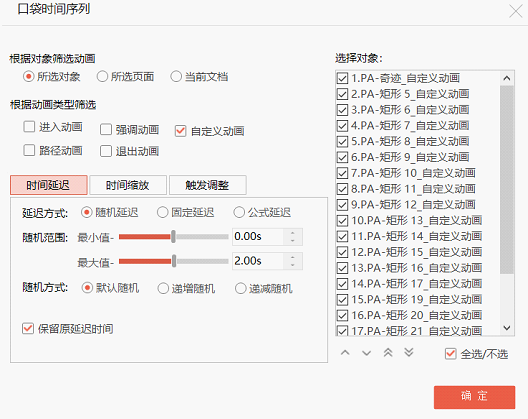Toggle the 全选/不选 checkbox
The height and width of the screenshot is (419, 528).
450,354
